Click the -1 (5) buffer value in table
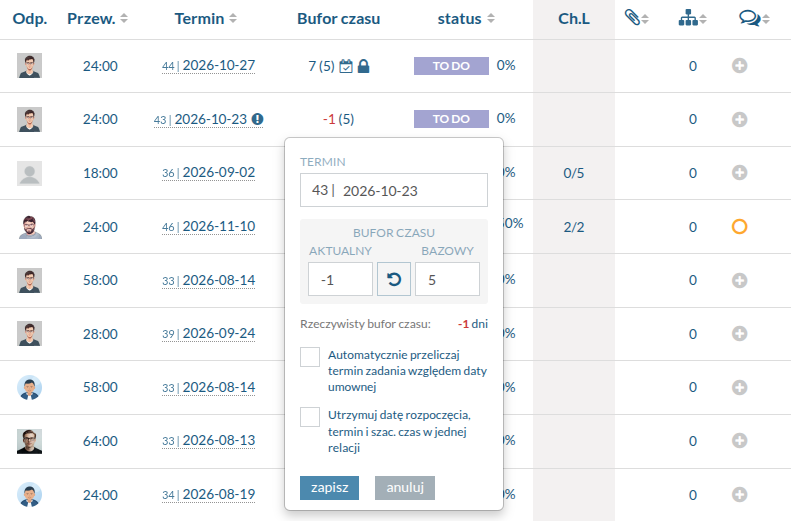Viewport: 791px width, 521px height. (x=338, y=119)
